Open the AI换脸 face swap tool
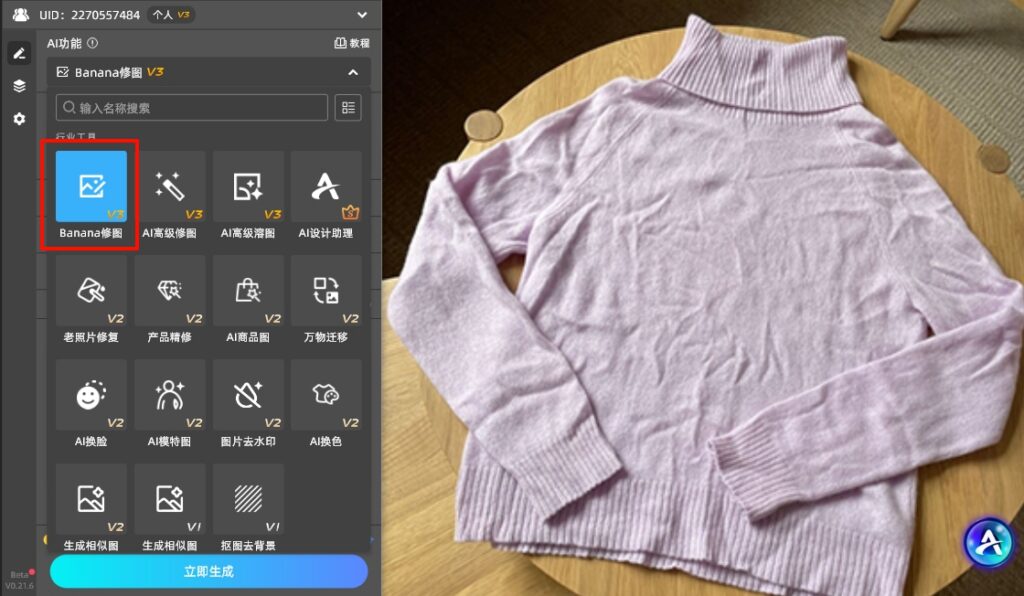 [x=91, y=395]
